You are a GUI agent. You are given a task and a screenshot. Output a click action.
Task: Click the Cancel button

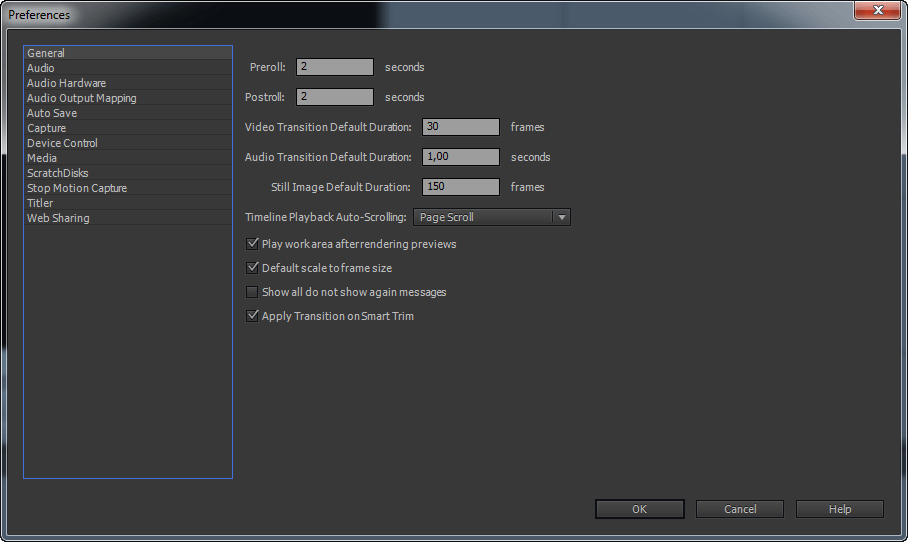[x=739, y=509]
